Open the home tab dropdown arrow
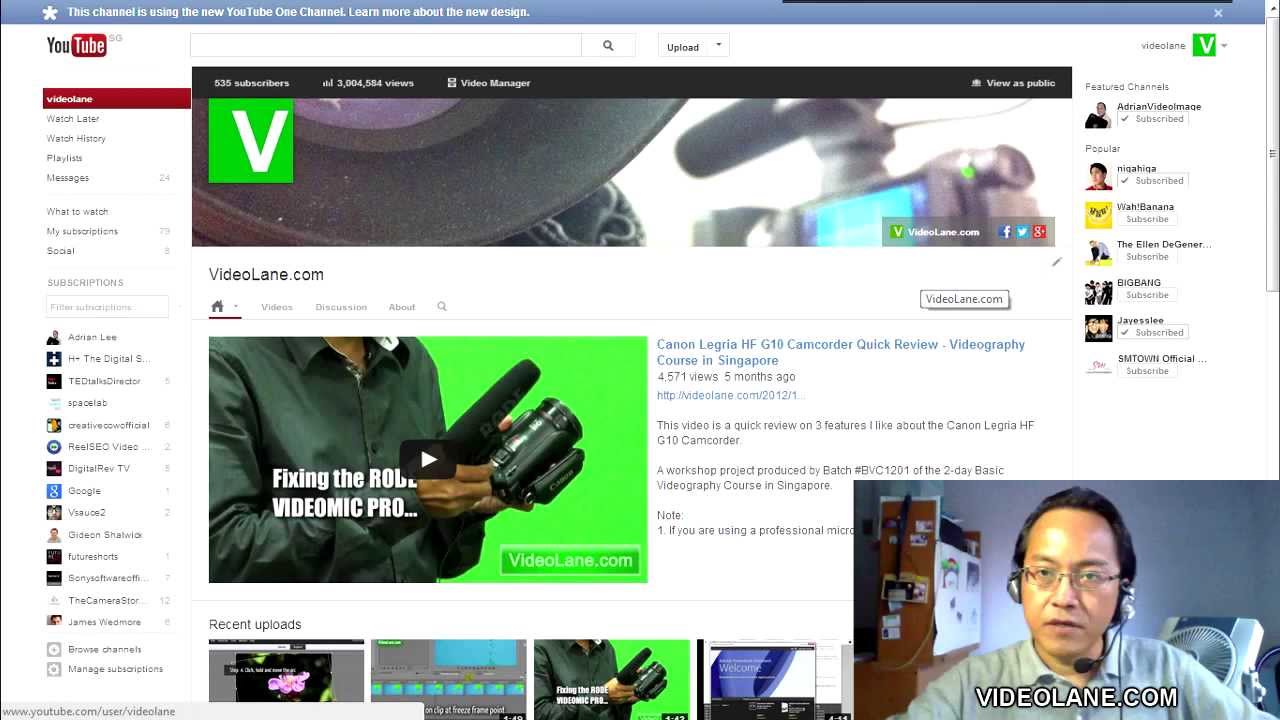Image resolution: width=1280 pixels, height=720 pixels. tap(236, 307)
